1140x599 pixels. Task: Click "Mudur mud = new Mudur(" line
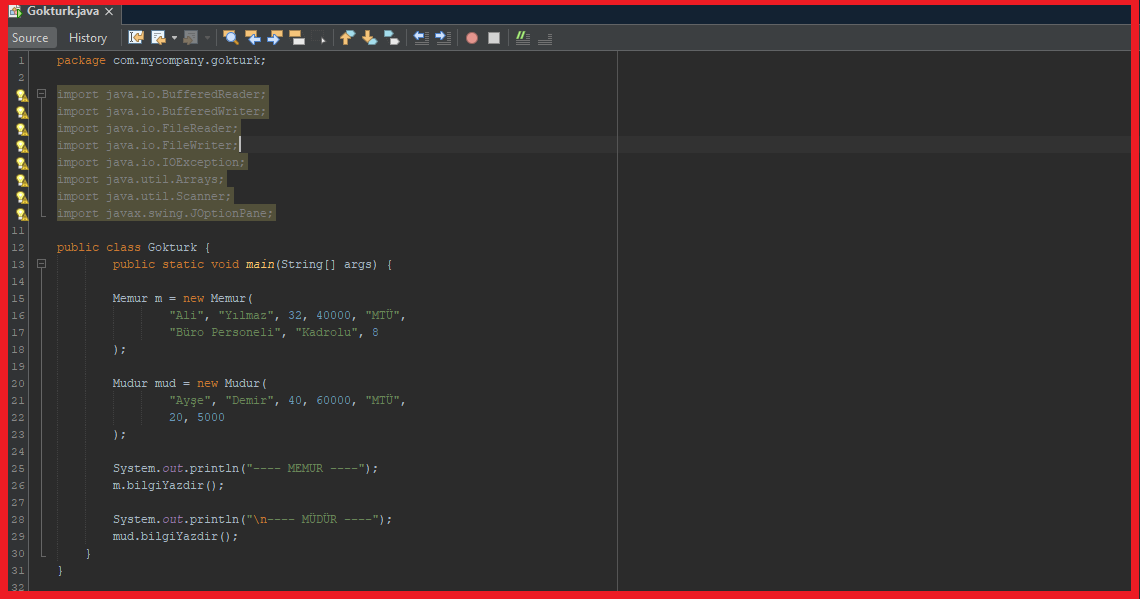click(190, 383)
